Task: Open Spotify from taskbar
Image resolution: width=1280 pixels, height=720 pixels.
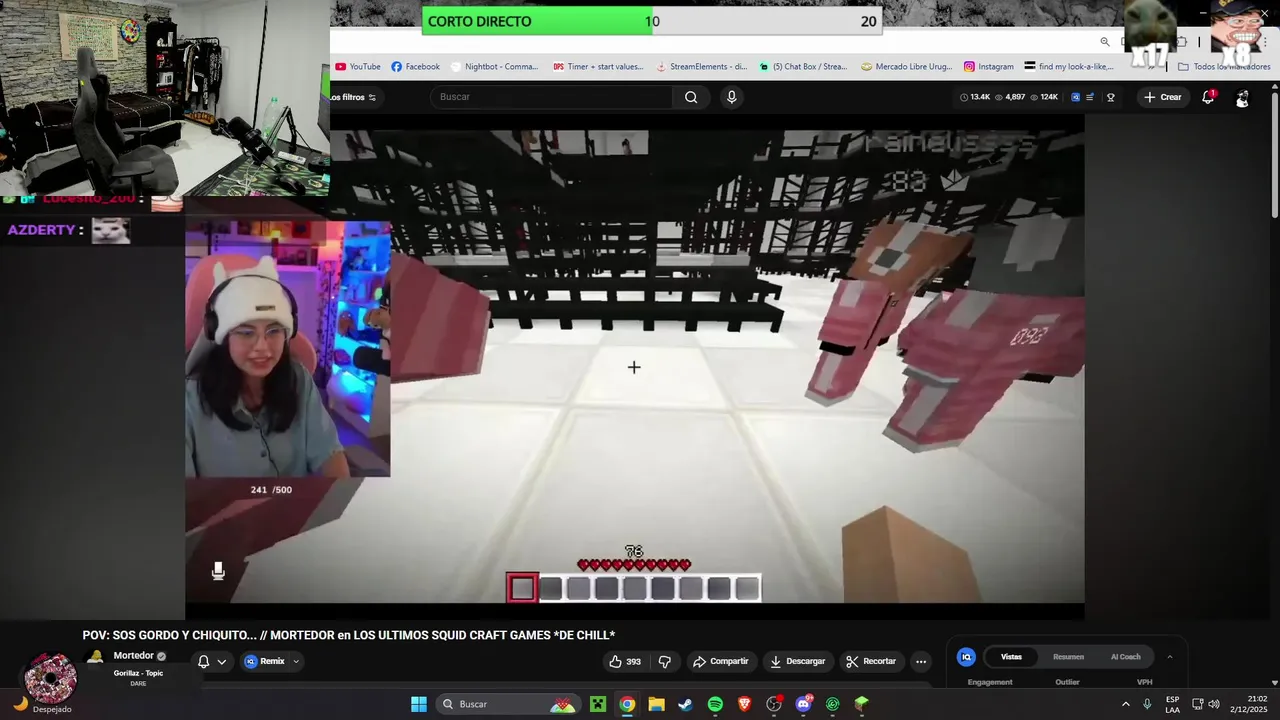Action: click(715, 704)
